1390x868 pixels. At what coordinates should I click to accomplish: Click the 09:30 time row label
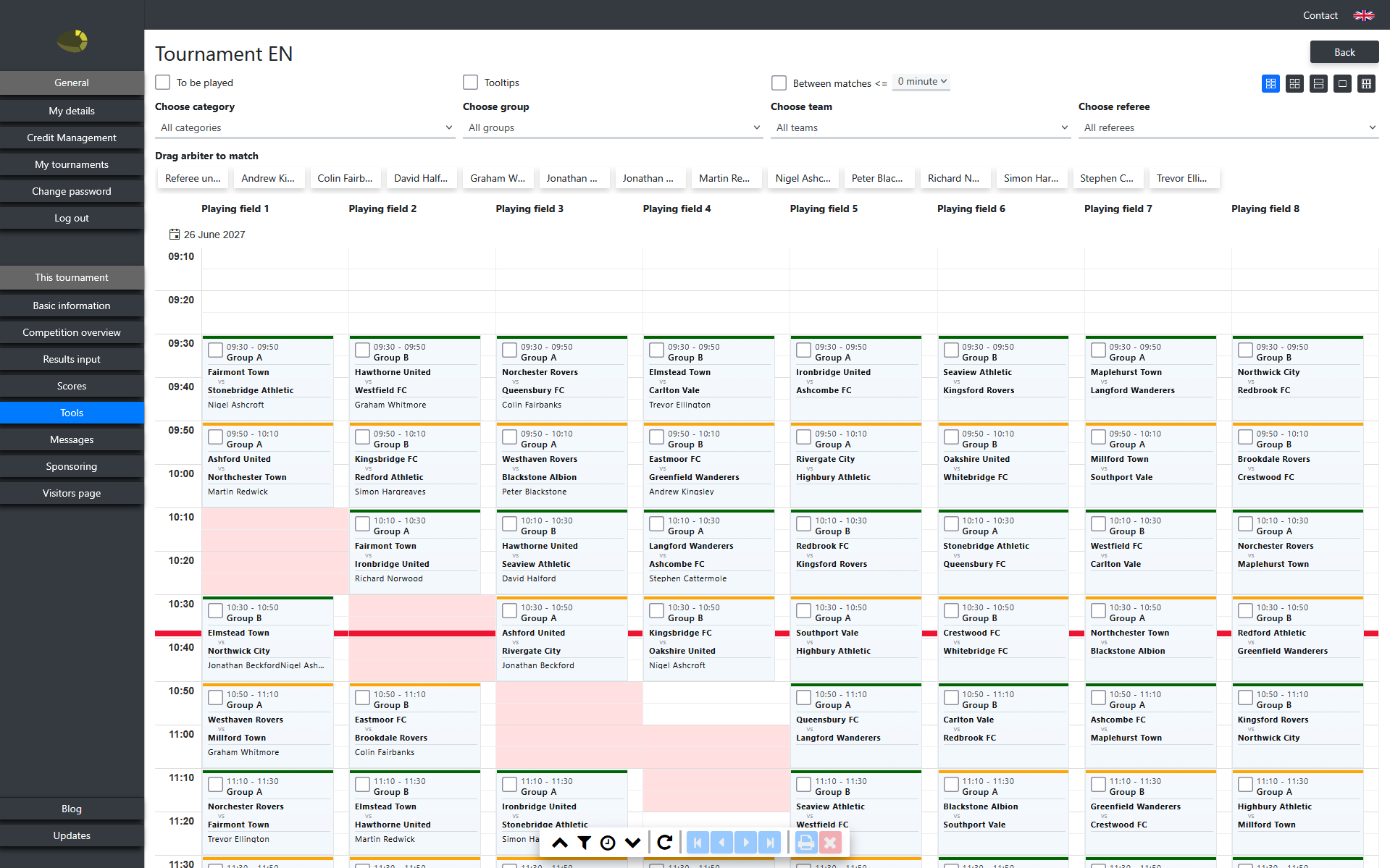pyautogui.click(x=181, y=343)
